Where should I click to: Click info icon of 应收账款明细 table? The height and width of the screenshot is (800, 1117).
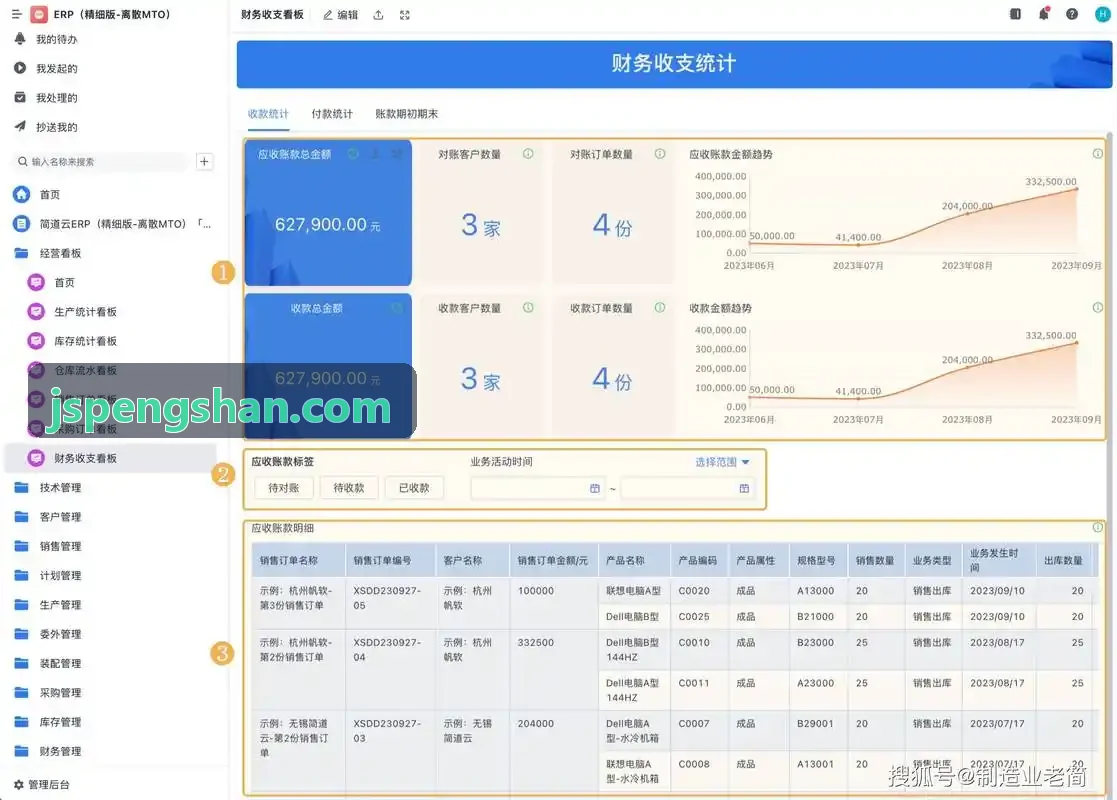tap(1098, 528)
